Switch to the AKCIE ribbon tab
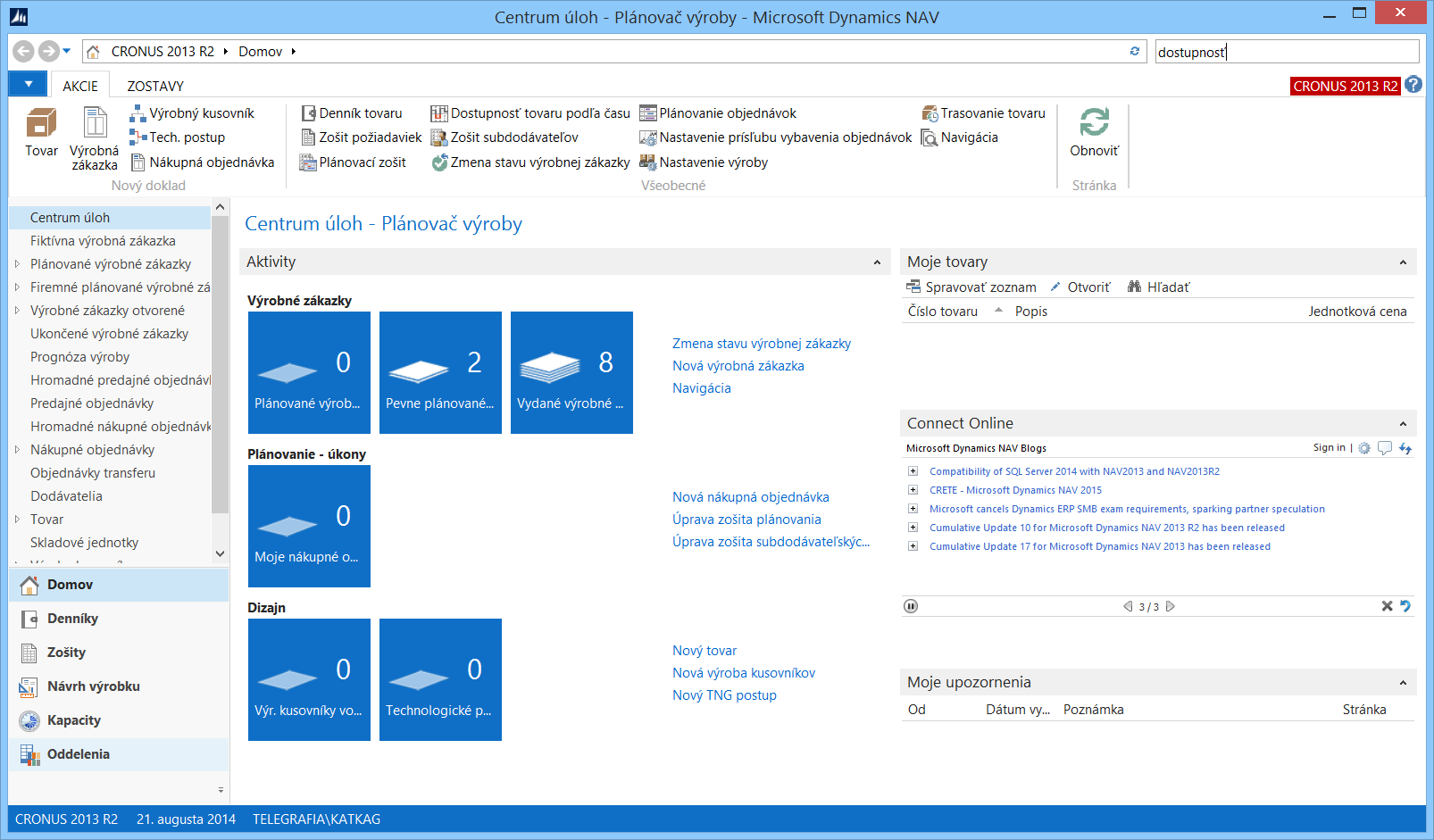This screenshot has width=1434, height=840. [x=80, y=86]
